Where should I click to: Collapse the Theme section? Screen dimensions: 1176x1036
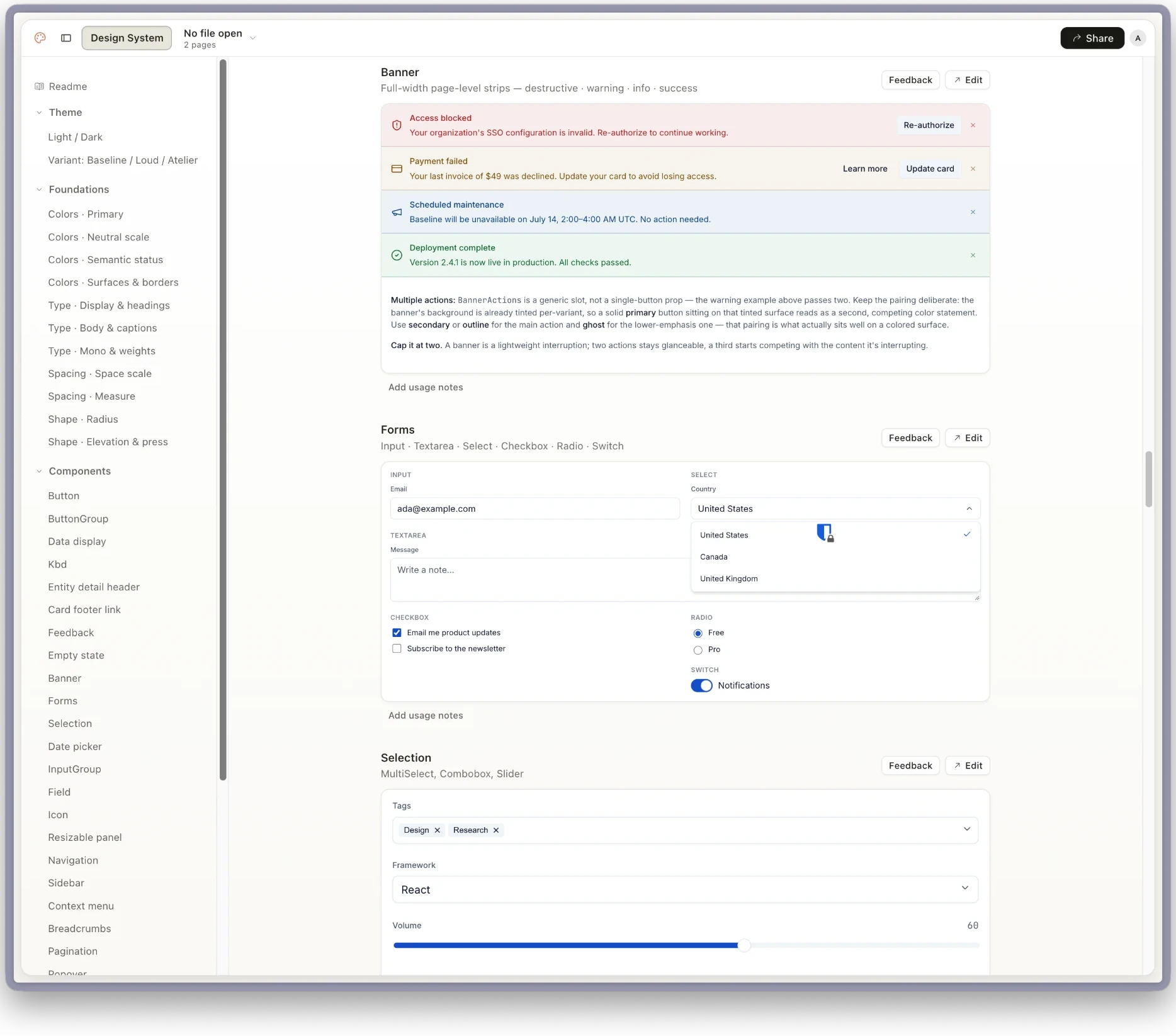click(39, 113)
